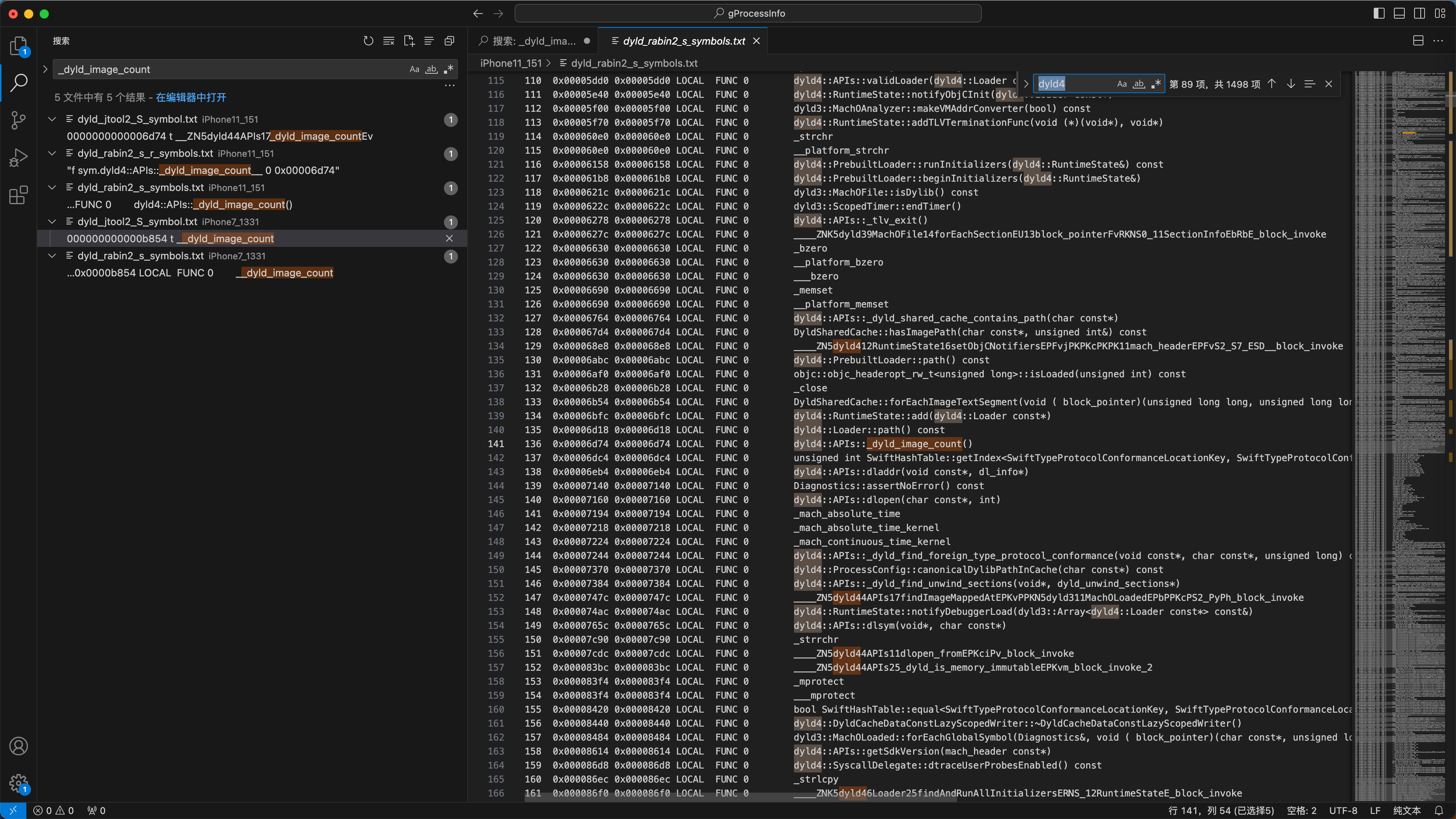Open the Accounts menu icon
Viewport: 1456px width, 819px height.
19,746
